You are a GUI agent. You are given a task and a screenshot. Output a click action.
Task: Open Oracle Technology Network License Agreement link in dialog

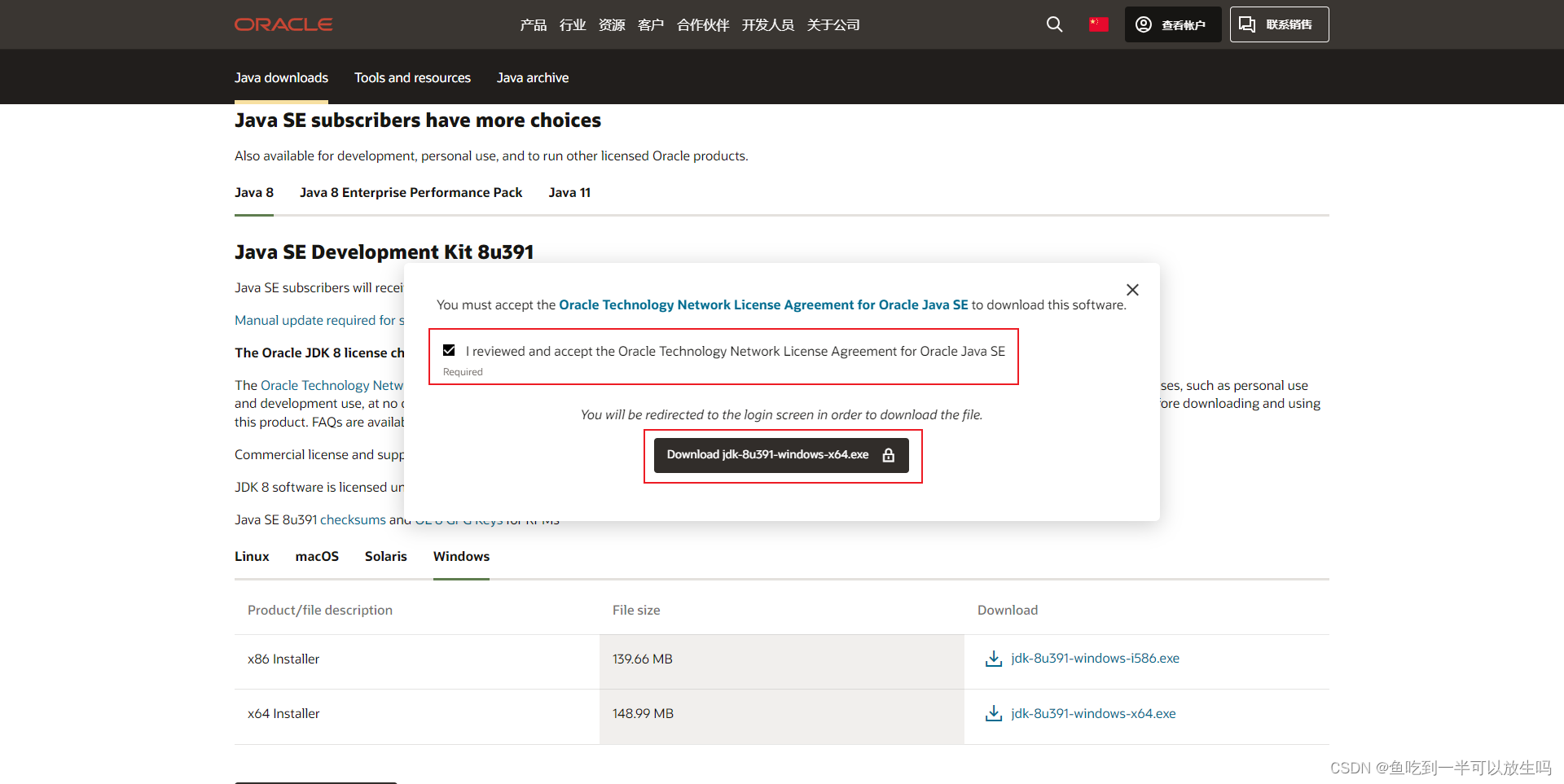(x=763, y=305)
